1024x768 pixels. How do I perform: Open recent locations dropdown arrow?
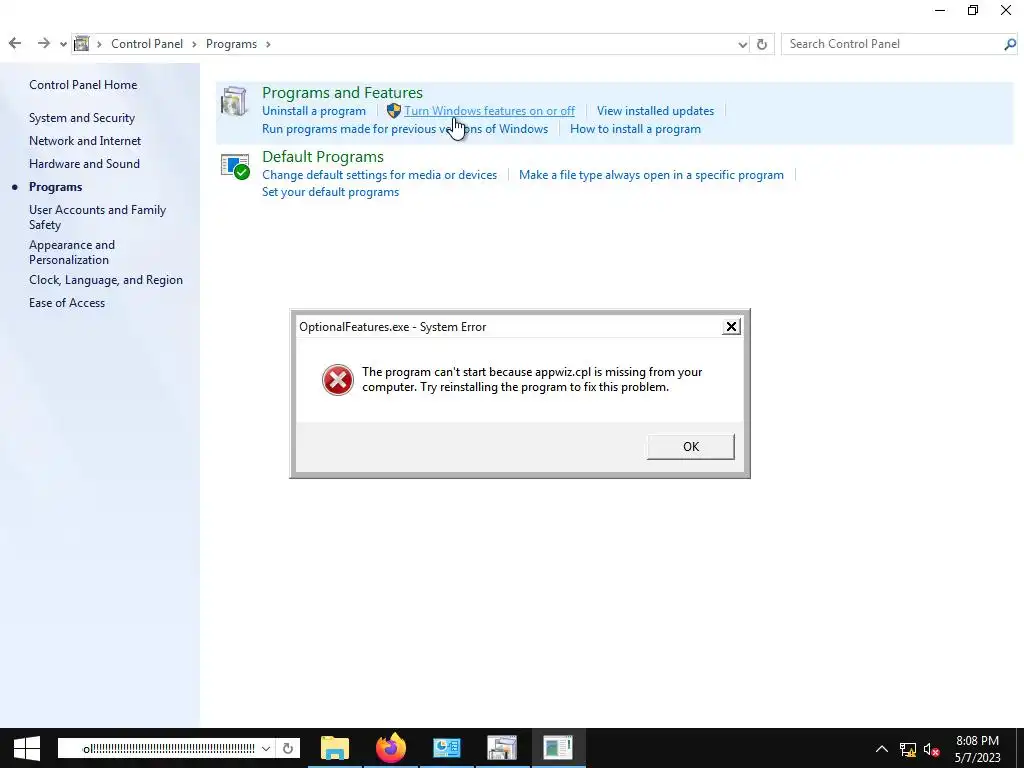coord(63,44)
